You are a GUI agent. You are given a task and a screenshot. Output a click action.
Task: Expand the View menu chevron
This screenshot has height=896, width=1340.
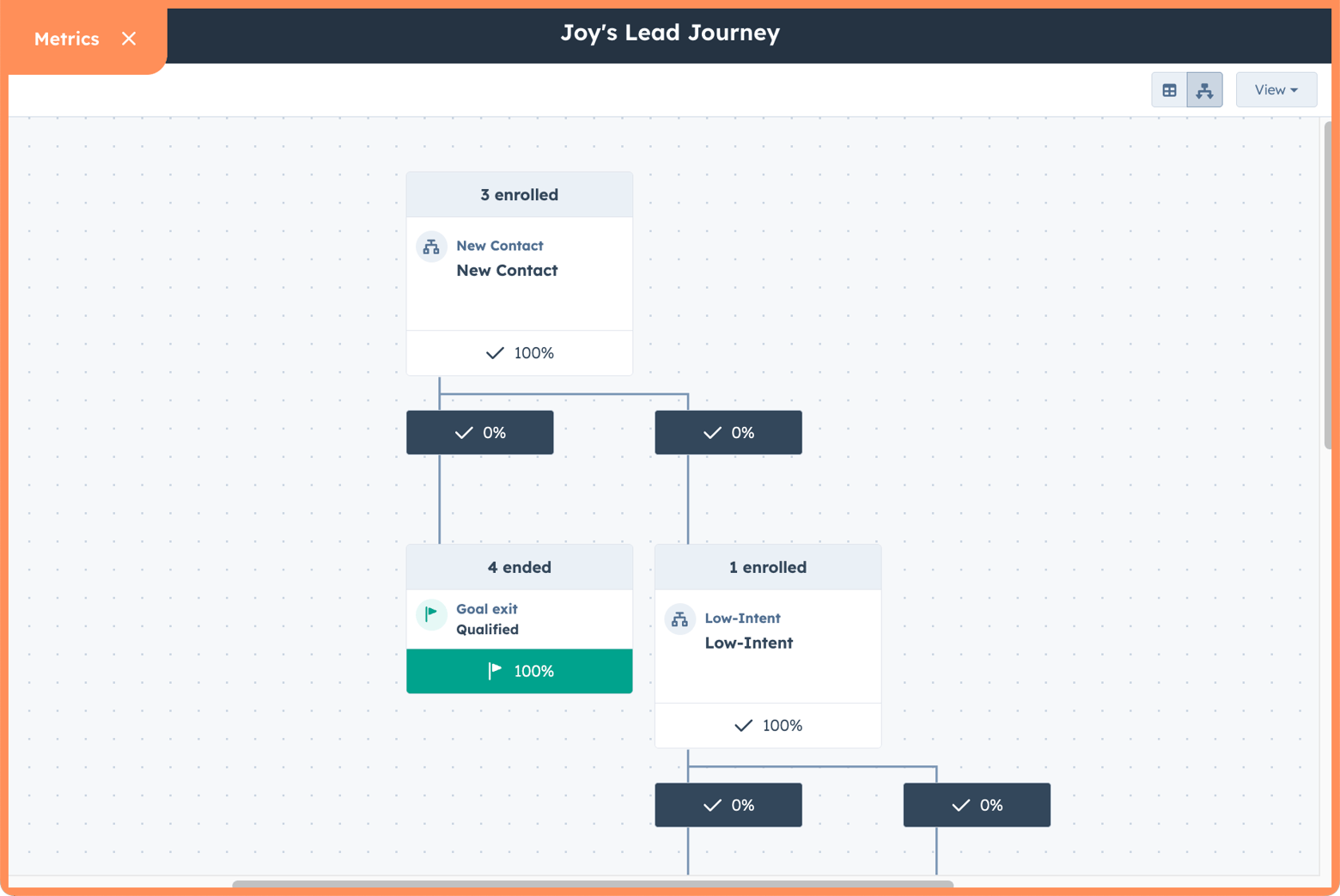point(1295,89)
